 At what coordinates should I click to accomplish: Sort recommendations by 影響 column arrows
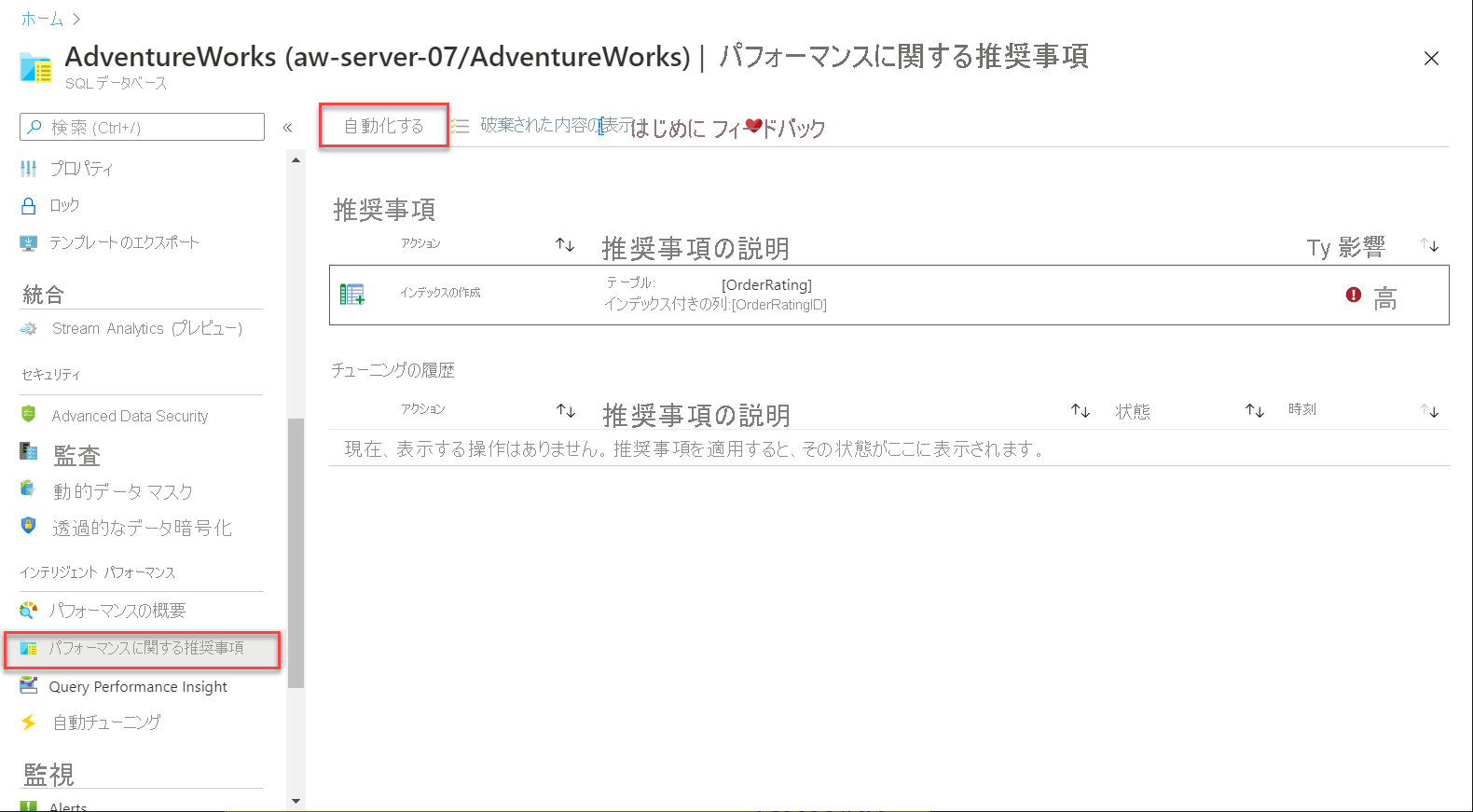(x=1429, y=245)
